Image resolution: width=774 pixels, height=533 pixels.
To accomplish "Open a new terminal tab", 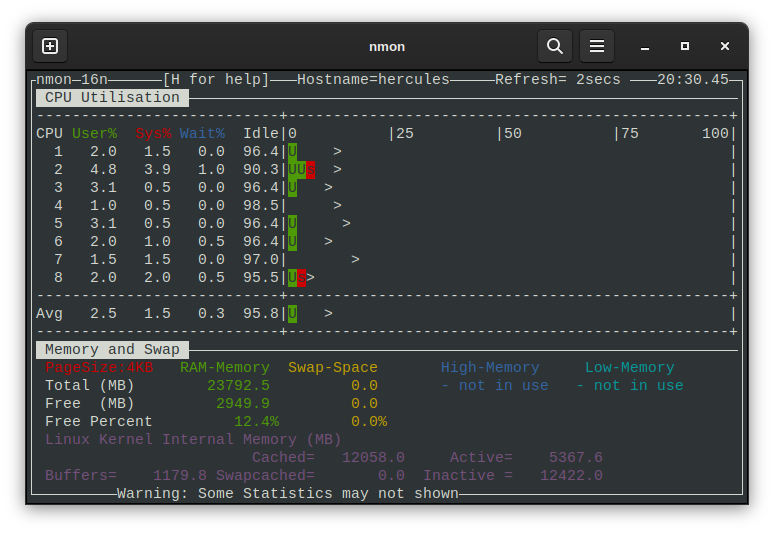I will [50, 46].
